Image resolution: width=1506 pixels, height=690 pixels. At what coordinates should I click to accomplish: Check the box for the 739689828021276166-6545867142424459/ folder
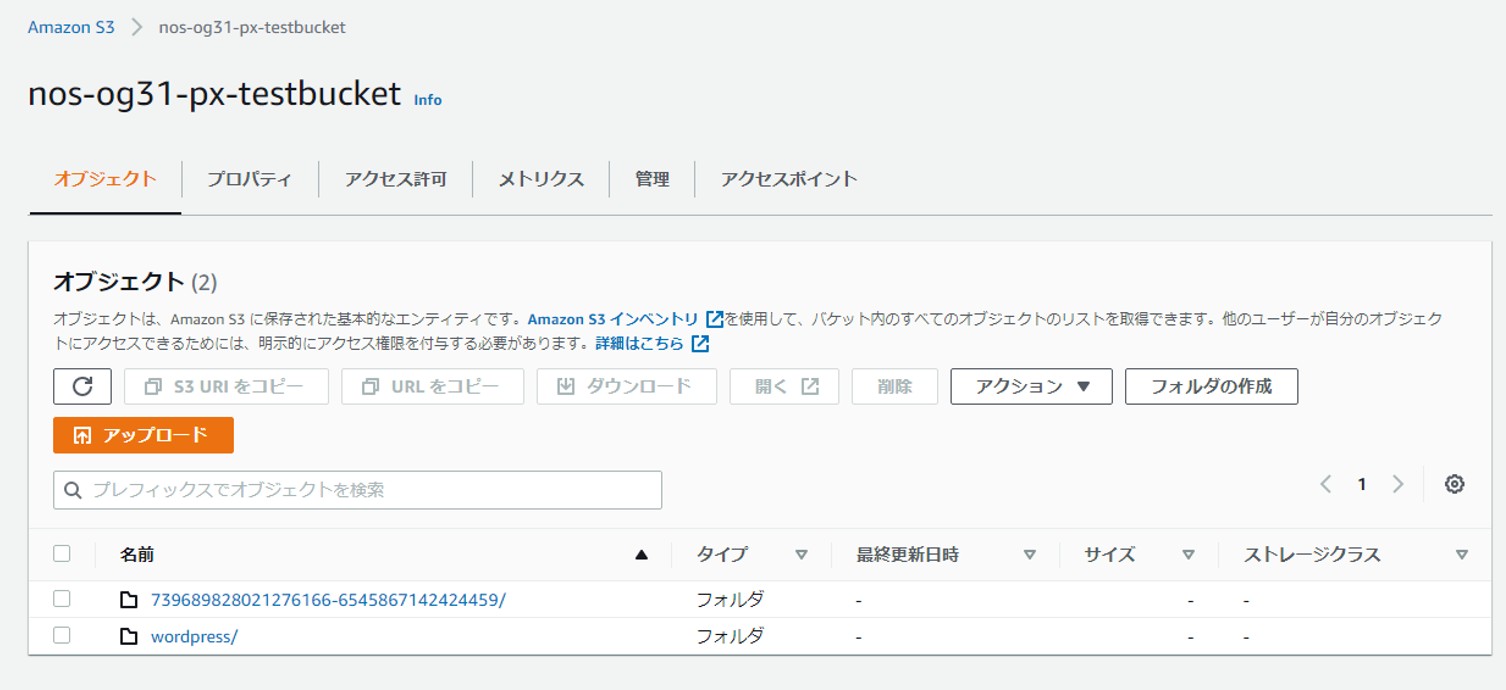(x=62, y=599)
